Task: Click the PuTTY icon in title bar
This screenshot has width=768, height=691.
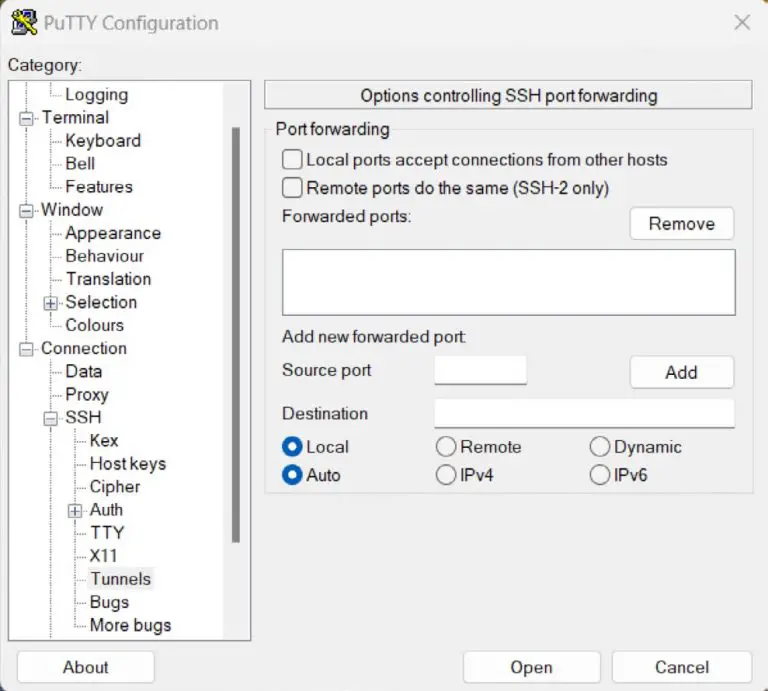Action: coord(24,22)
